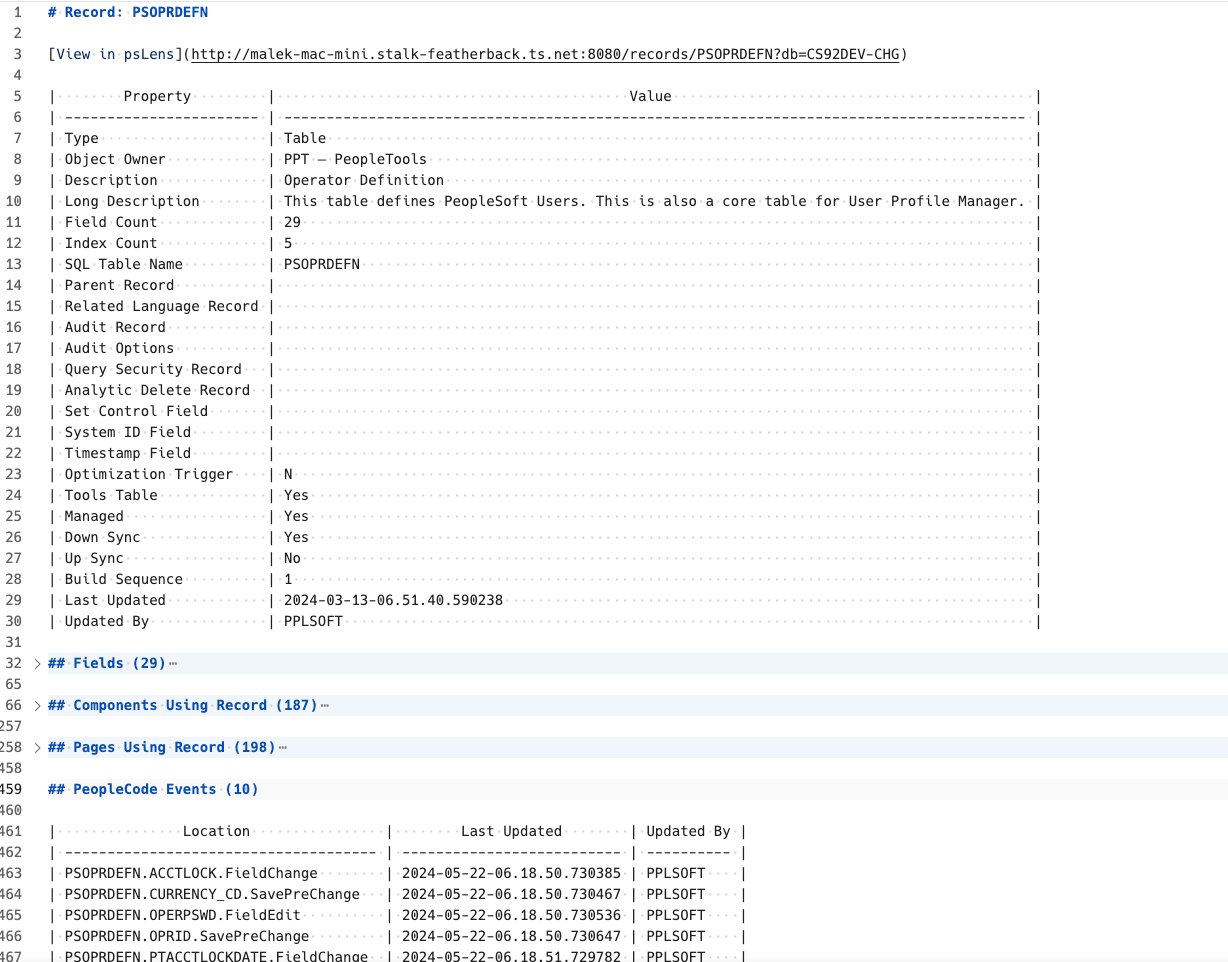This screenshot has height=962, width=1228.
Task: Click the timestamp 2024-05-22-06.18.50.730385
Action: [511, 873]
